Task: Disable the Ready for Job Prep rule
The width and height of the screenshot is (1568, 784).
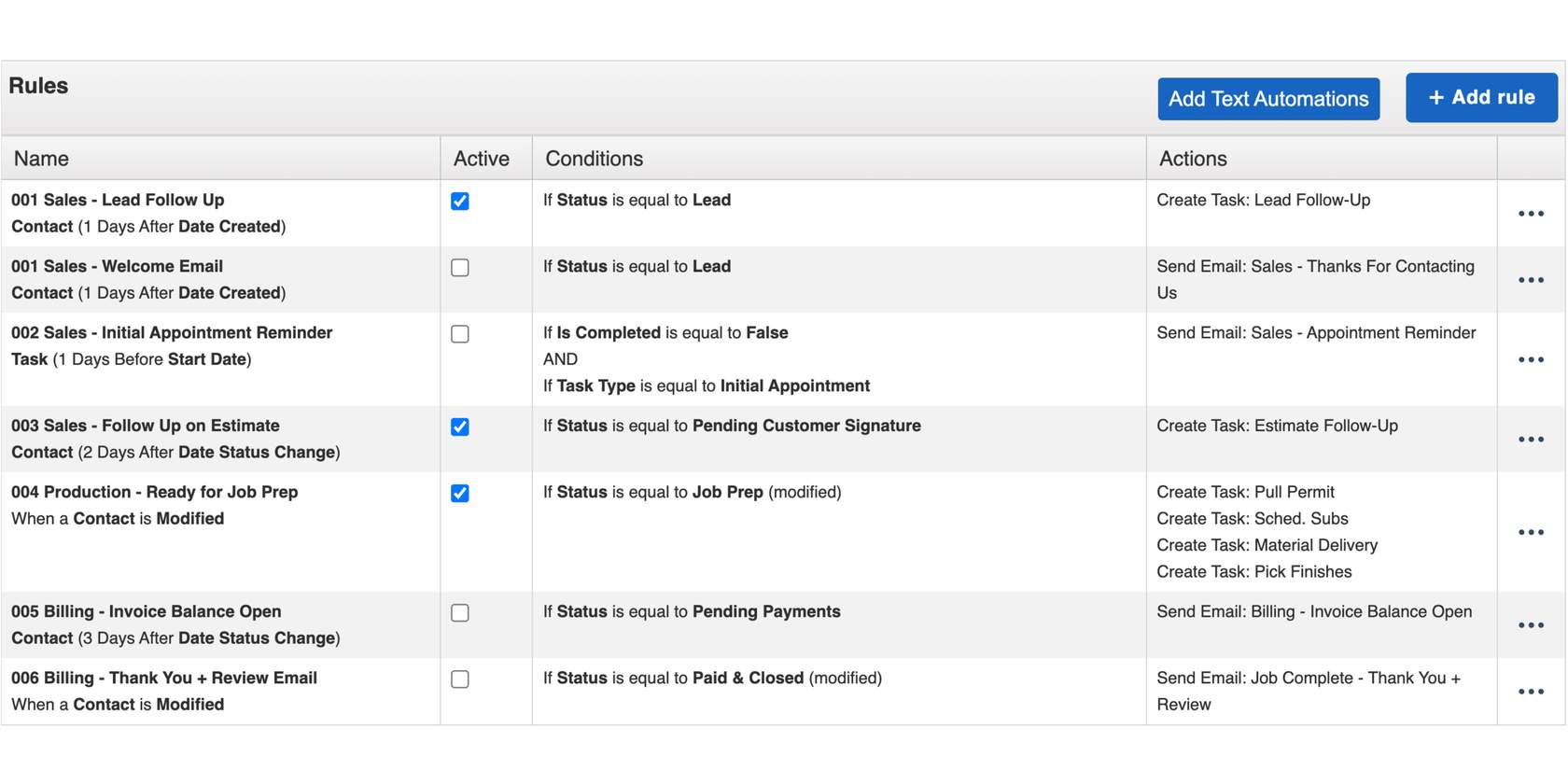Action: point(460,494)
